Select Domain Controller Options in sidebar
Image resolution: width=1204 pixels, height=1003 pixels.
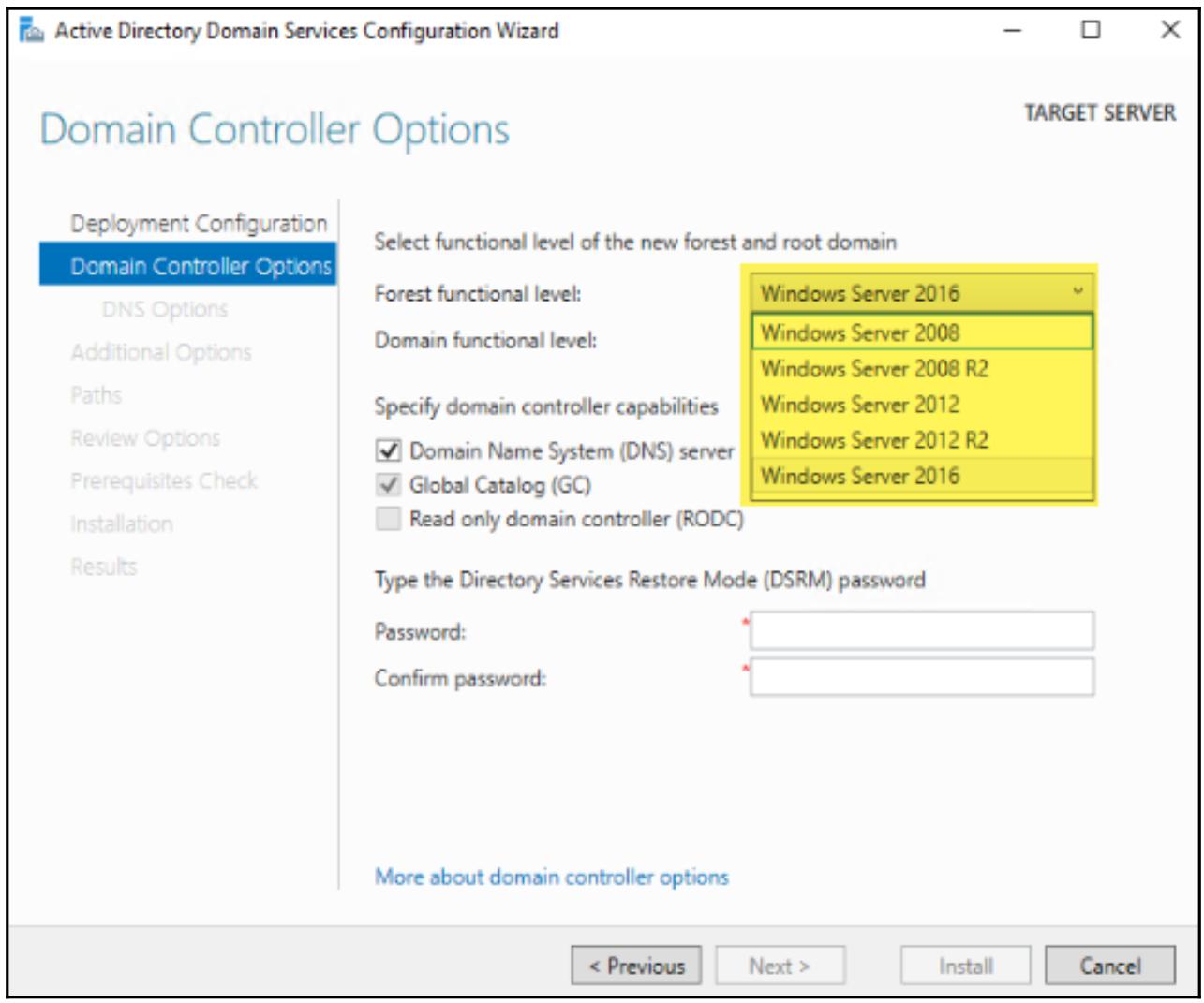[x=201, y=267]
